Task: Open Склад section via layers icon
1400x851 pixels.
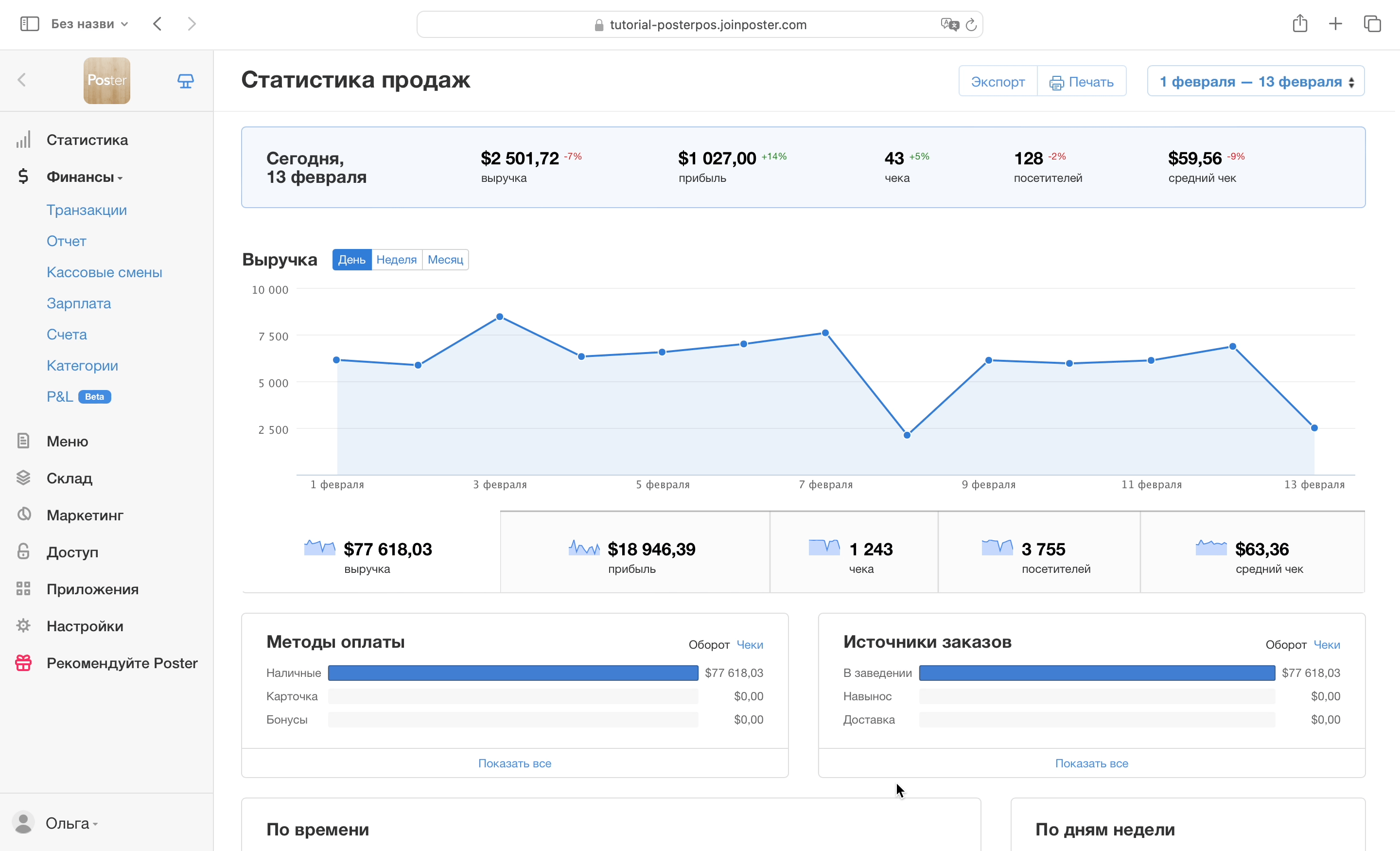Action: click(23, 478)
